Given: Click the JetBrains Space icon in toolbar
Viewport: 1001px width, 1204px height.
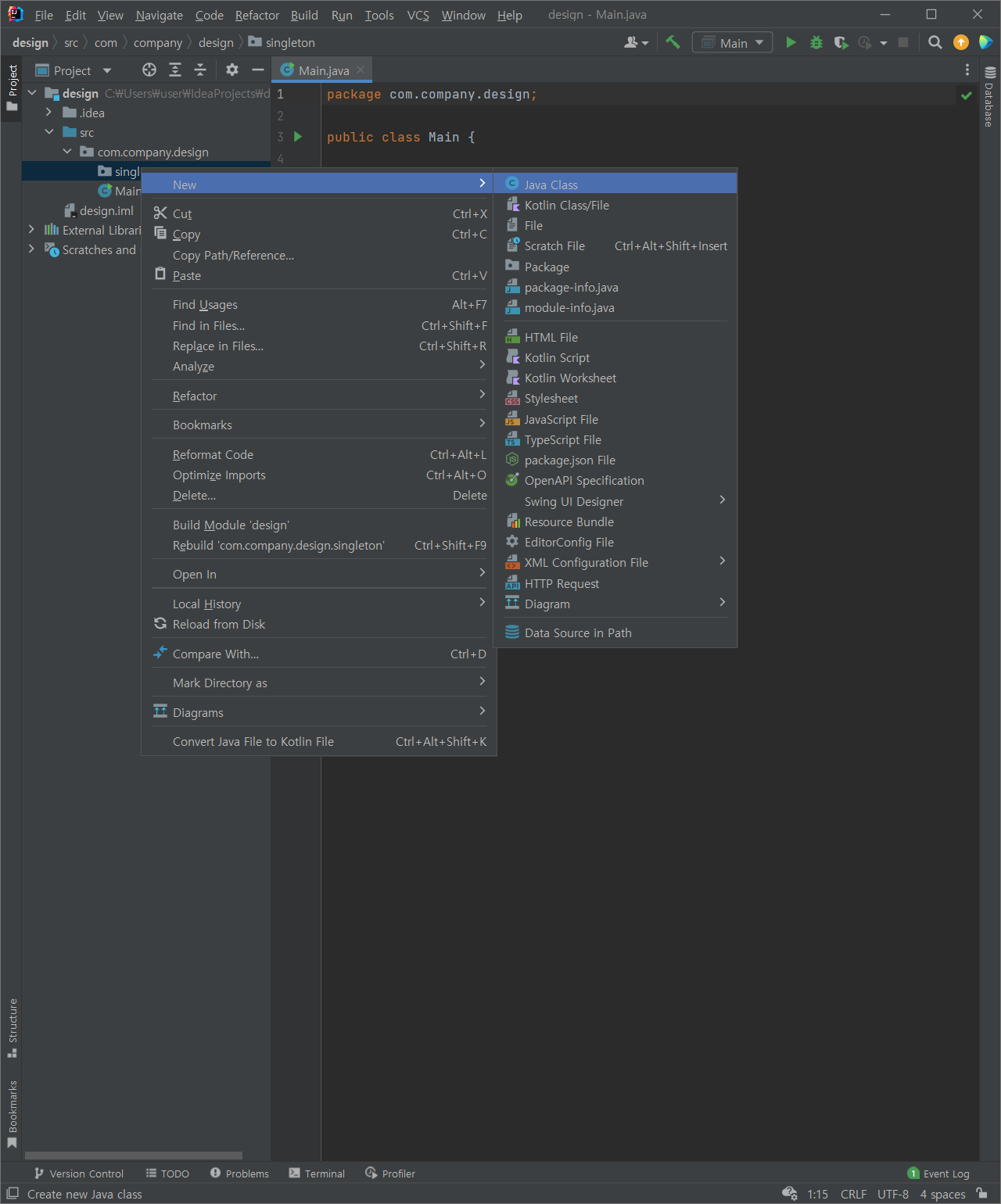Looking at the screenshot, I should [985, 42].
